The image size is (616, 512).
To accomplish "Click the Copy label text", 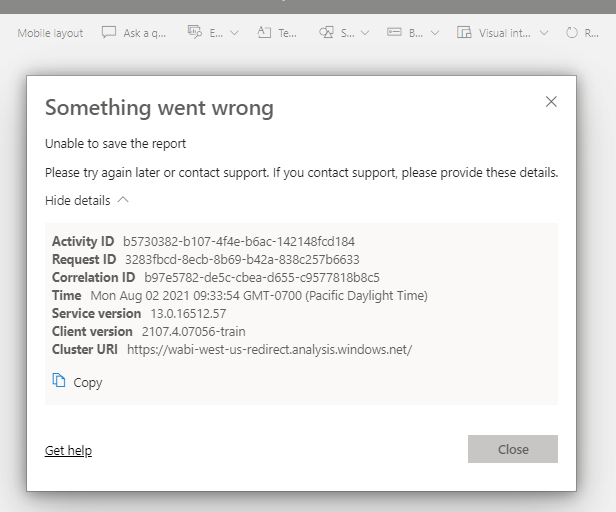I will (x=88, y=382).
